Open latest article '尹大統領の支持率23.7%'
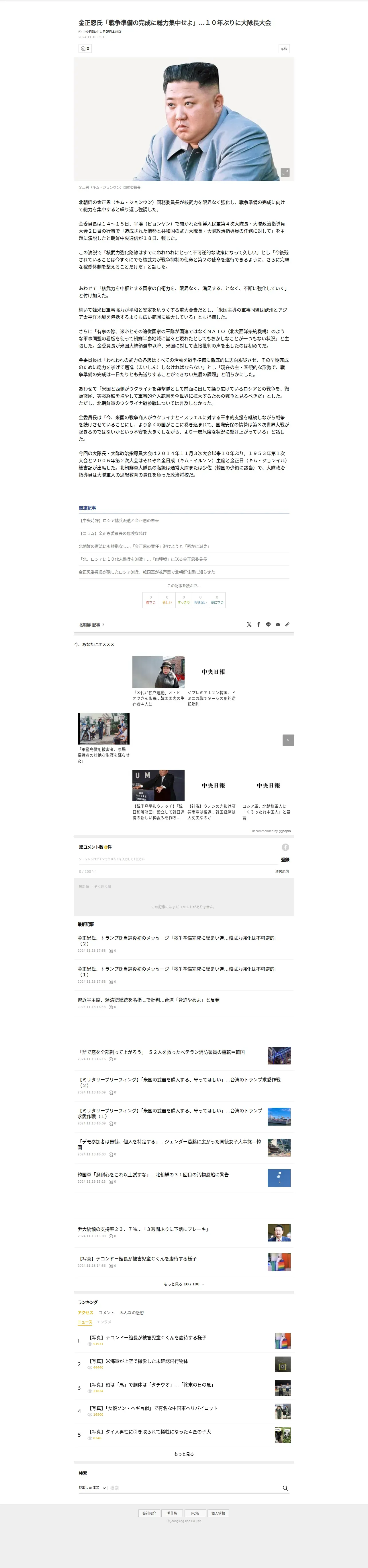Image resolution: width=368 pixels, height=1568 pixels. (x=144, y=1228)
